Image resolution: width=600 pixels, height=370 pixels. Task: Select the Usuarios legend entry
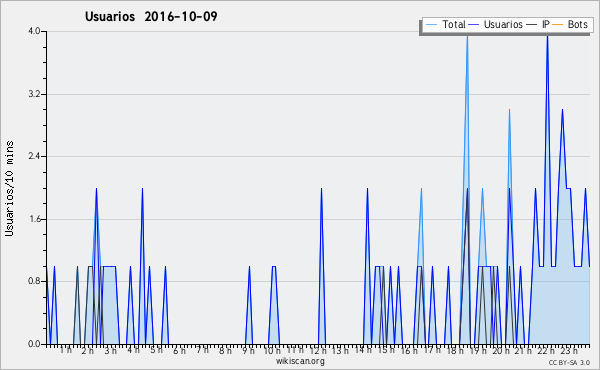pos(496,24)
